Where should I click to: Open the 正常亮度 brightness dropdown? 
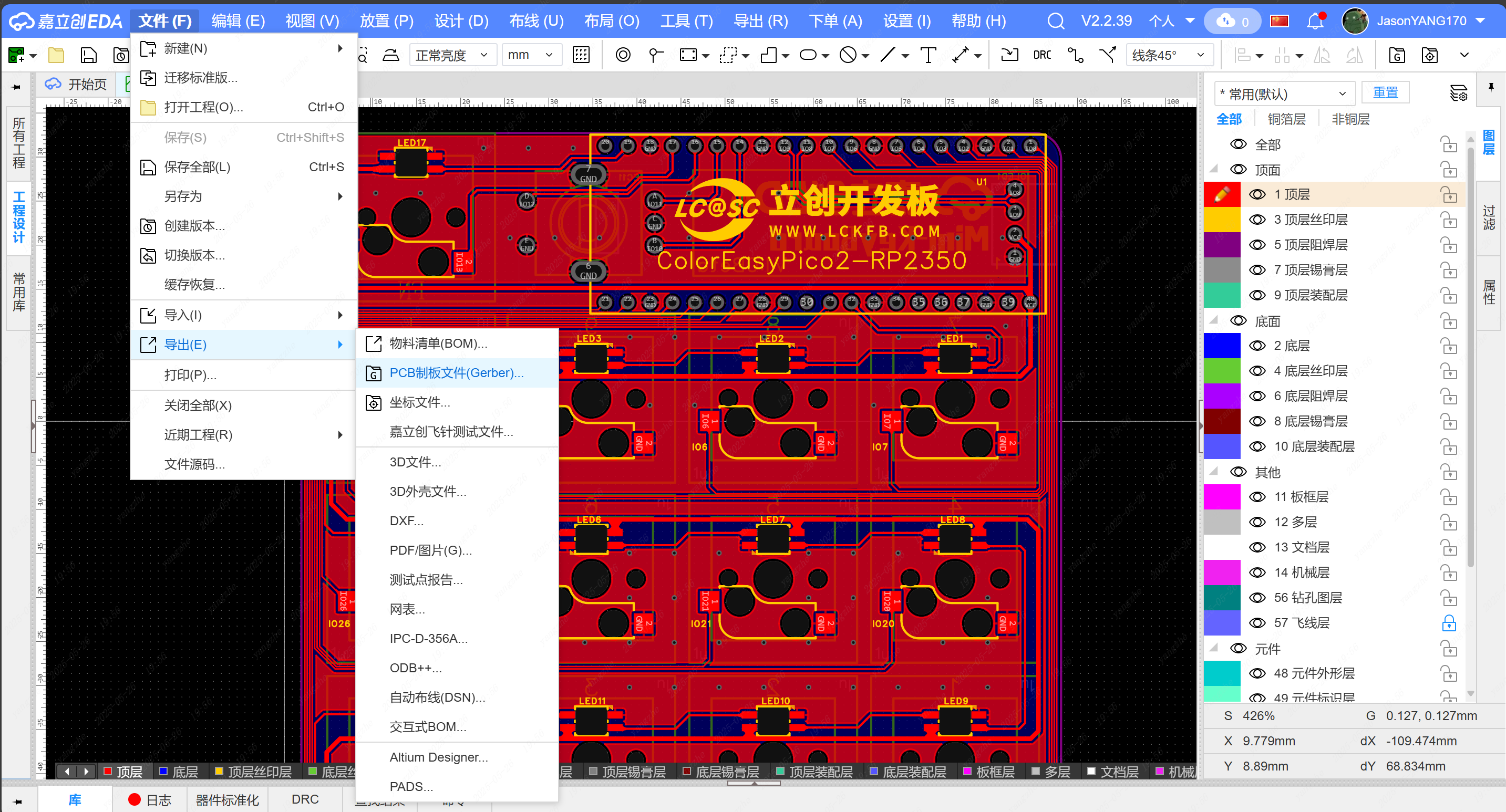coord(452,55)
